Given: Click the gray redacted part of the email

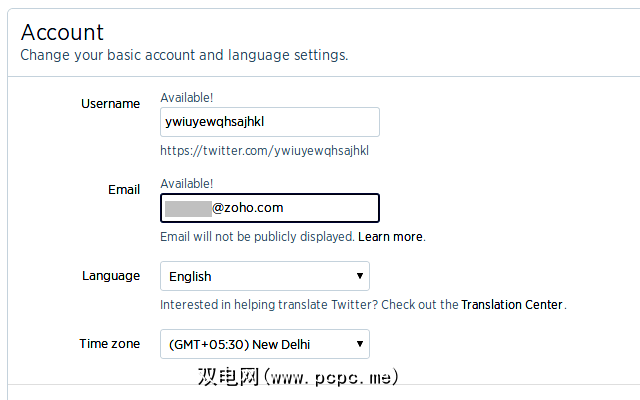Looking at the screenshot, I should tap(188, 208).
